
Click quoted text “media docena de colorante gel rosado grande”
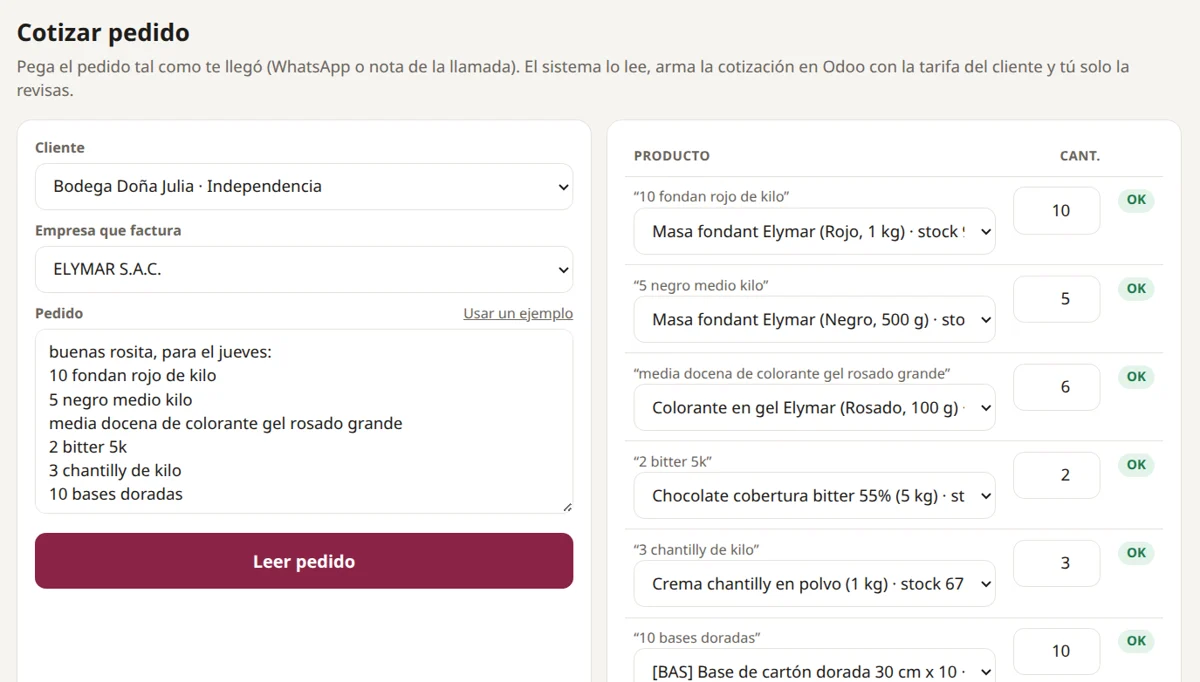click(x=792, y=373)
